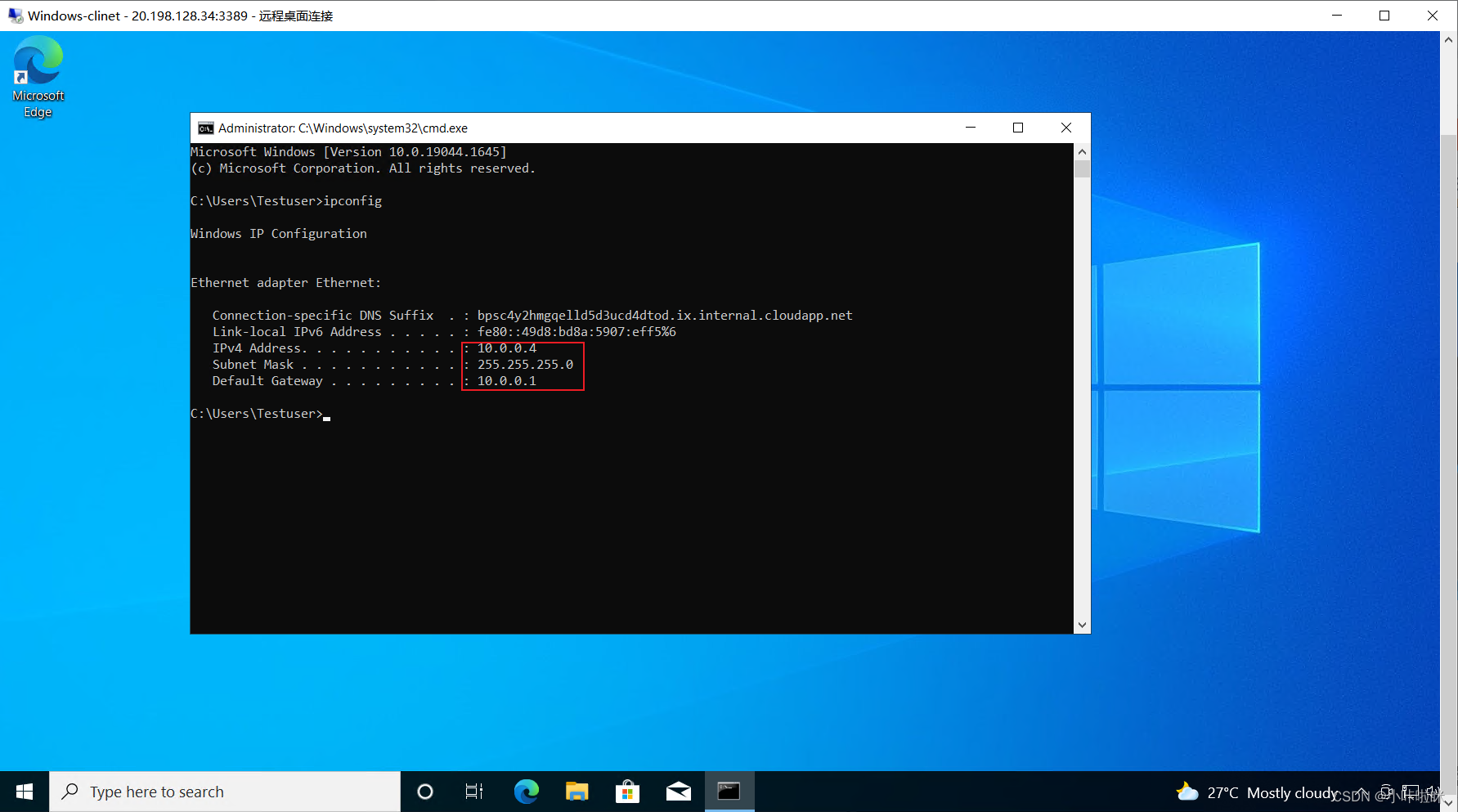Click the search magnifier icon in taskbar

(x=70, y=792)
